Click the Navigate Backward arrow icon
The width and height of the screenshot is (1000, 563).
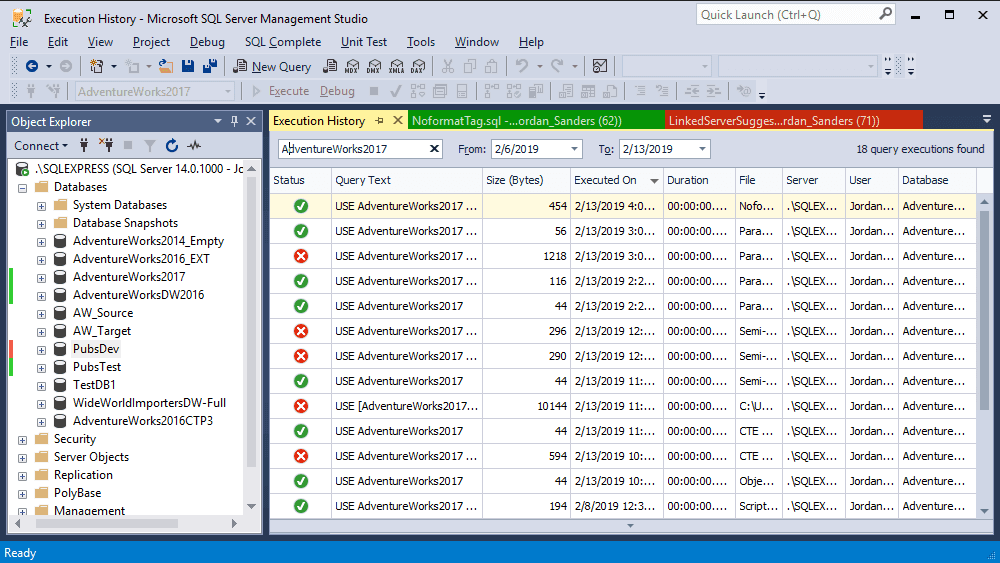[x=32, y=66]
